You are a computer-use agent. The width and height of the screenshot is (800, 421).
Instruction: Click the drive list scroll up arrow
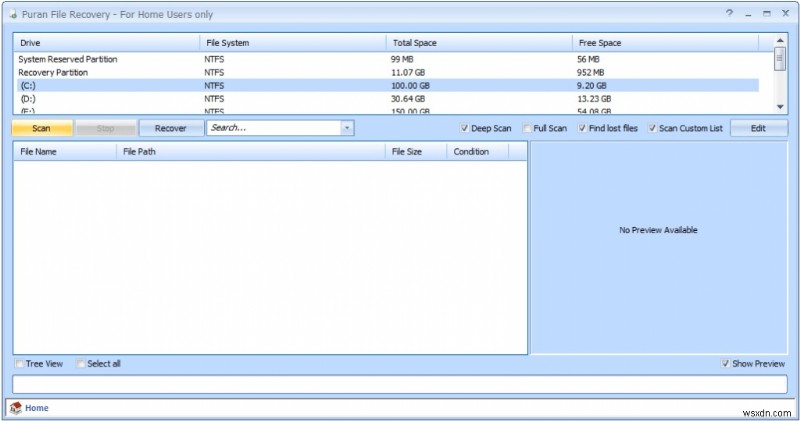[x=780, y=40]
